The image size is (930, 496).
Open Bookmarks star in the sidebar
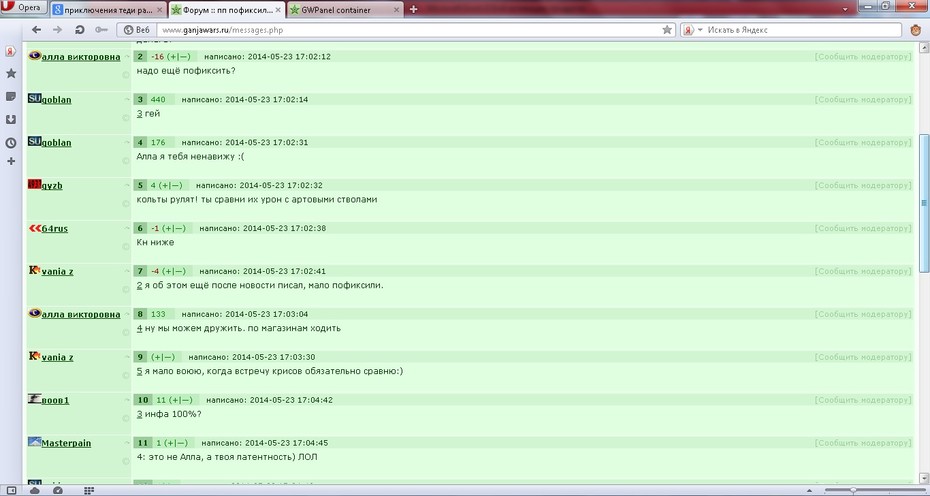coord(11,74)
